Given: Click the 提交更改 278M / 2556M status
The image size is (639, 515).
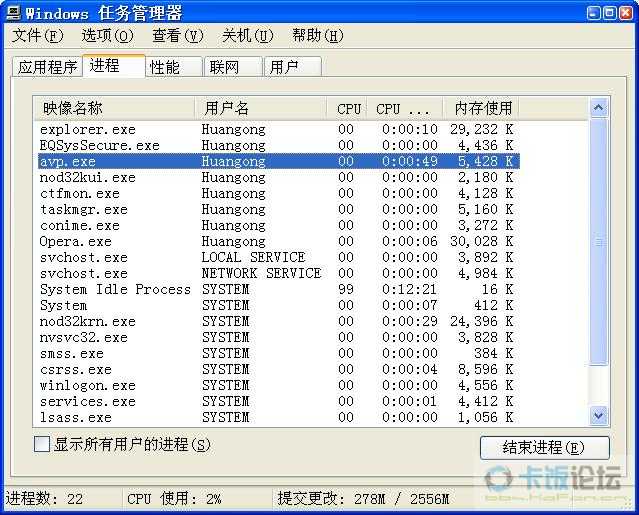Looking at the screenshot, I should pos(363,499).
